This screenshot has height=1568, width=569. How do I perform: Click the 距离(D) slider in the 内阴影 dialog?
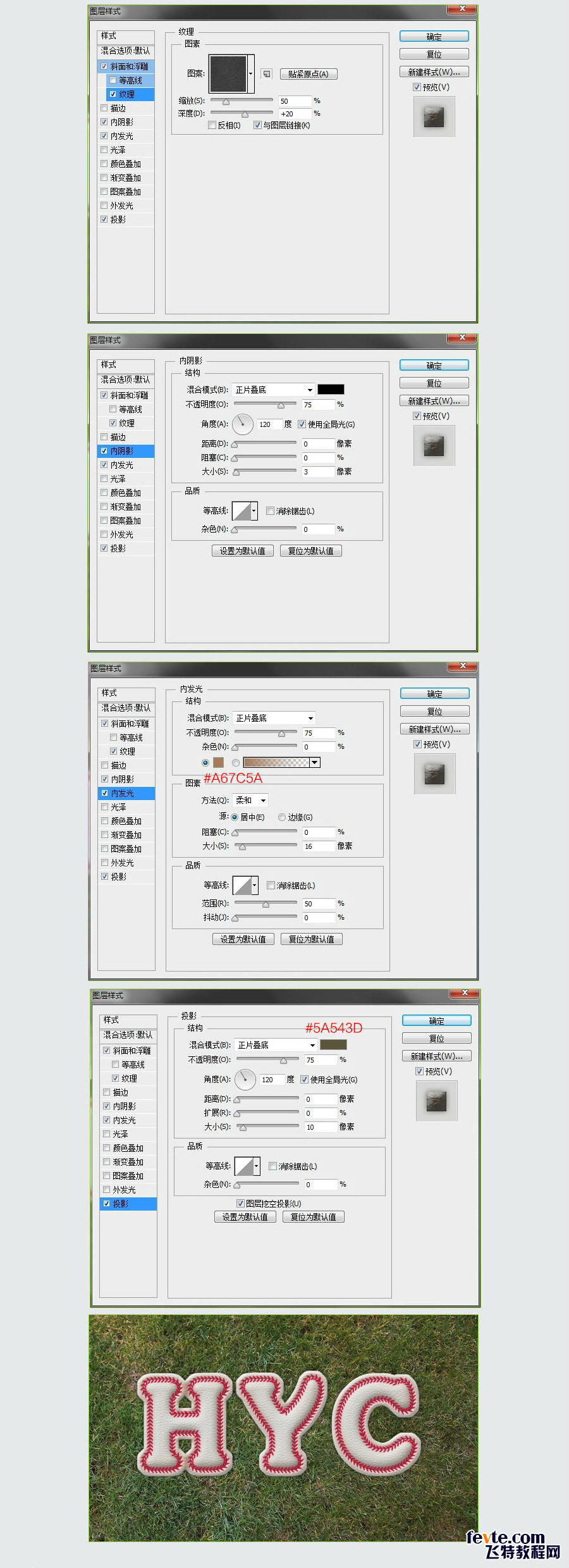(x=265, y=444)
